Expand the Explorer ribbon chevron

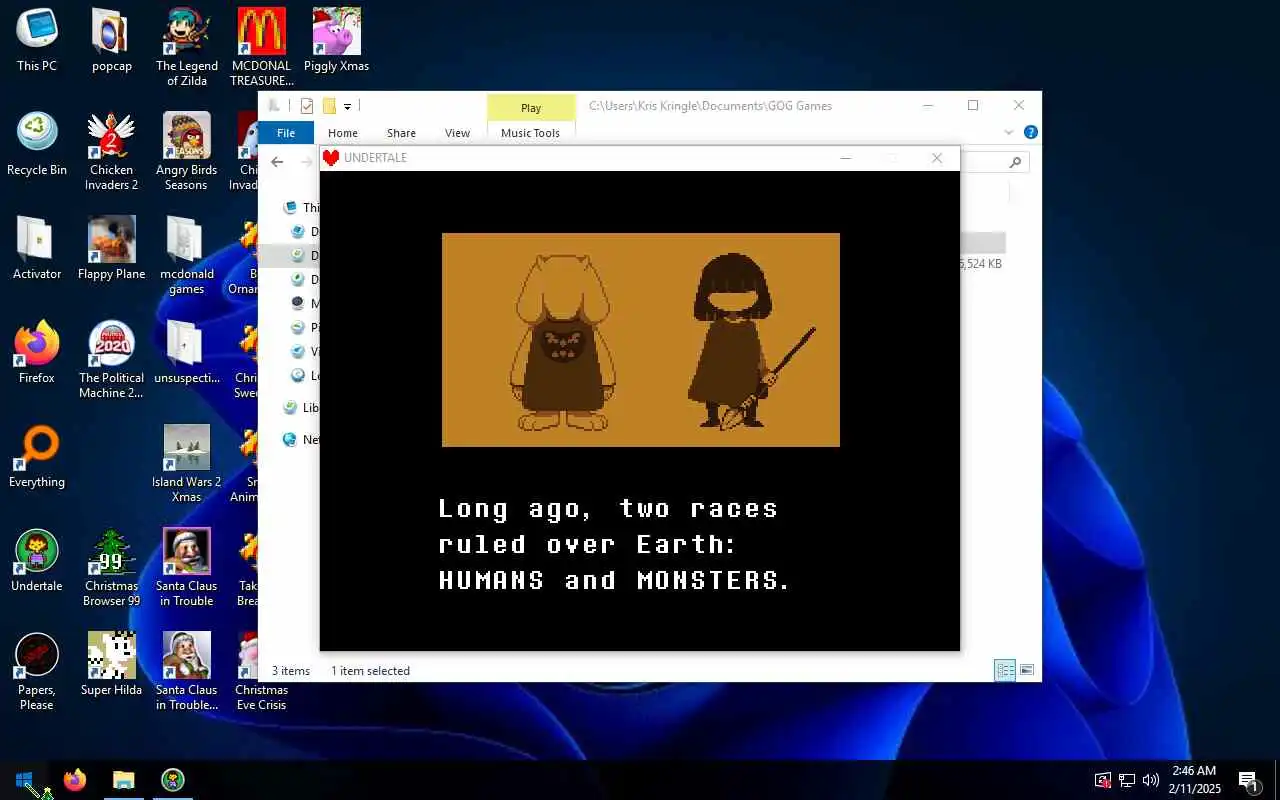(1009, 132)
